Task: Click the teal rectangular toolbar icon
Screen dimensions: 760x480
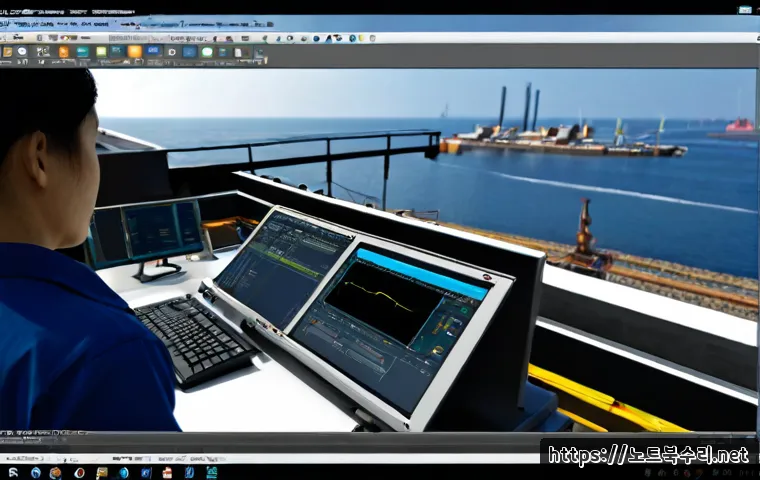Action: [x=82, y=52]
